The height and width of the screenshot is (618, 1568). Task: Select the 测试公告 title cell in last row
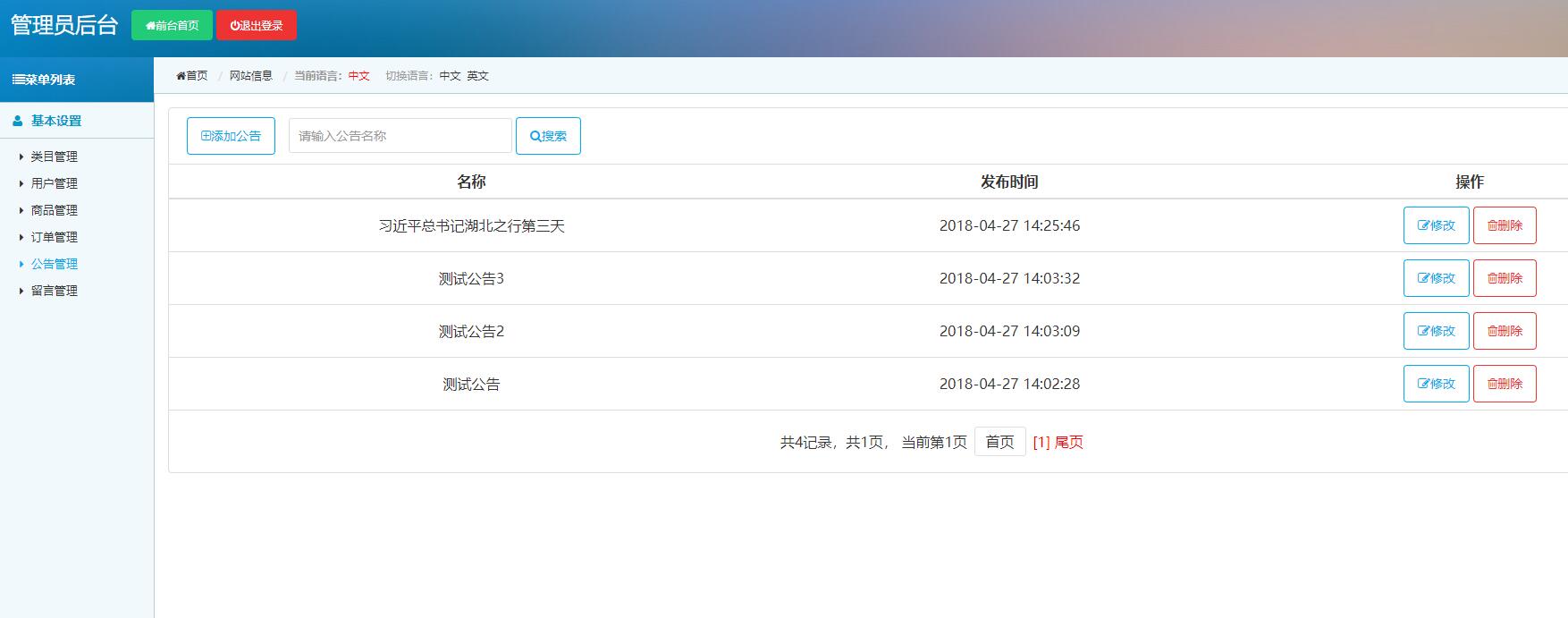point(471,385)
